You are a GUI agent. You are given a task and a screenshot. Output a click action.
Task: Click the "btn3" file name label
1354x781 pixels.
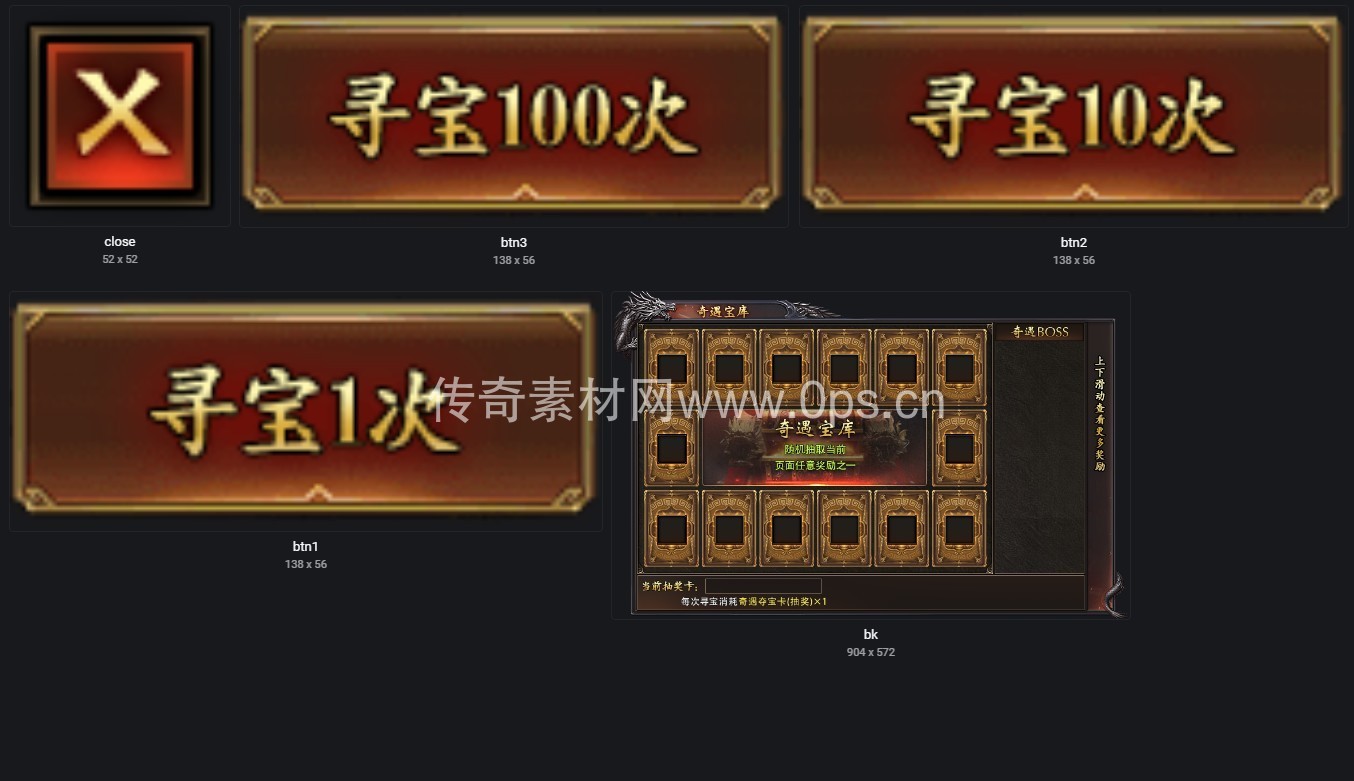tap(514, 242)
